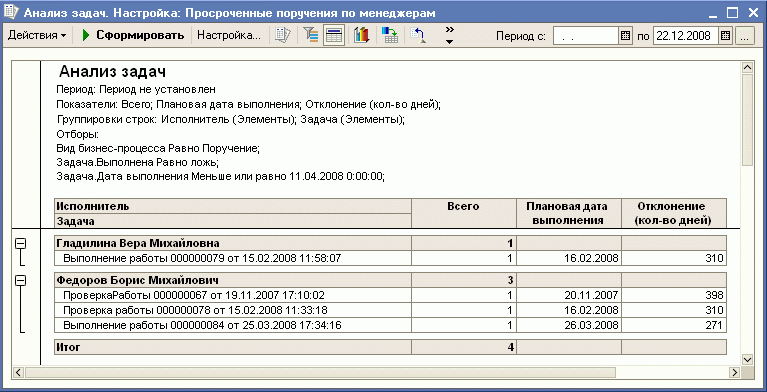
Task: Collapse the Федоров Борис Михайлович group
Action: (x=21, y=280)
